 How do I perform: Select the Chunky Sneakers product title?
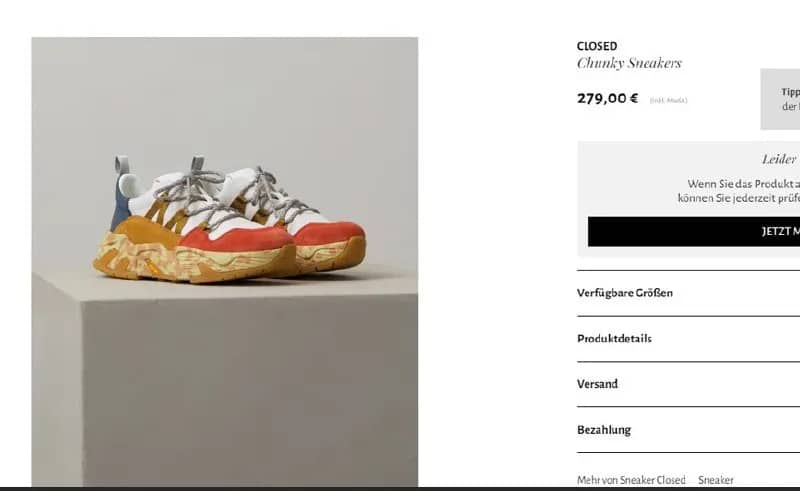629,63
